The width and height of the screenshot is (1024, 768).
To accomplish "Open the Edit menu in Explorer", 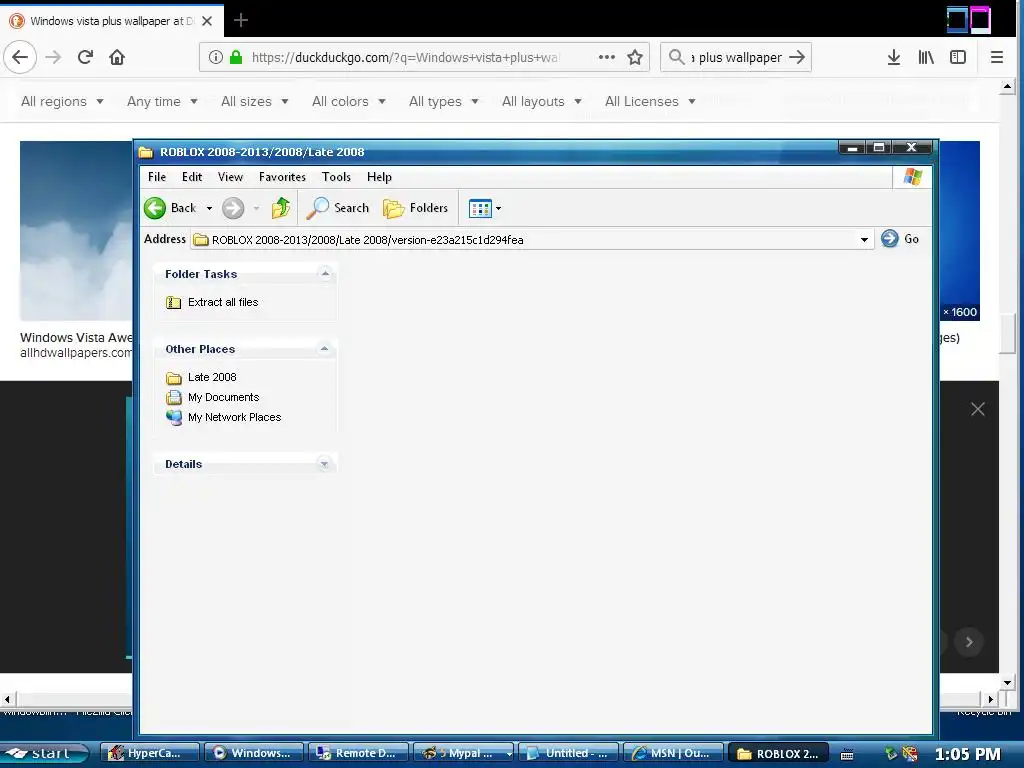I will [x=192, y=177].
